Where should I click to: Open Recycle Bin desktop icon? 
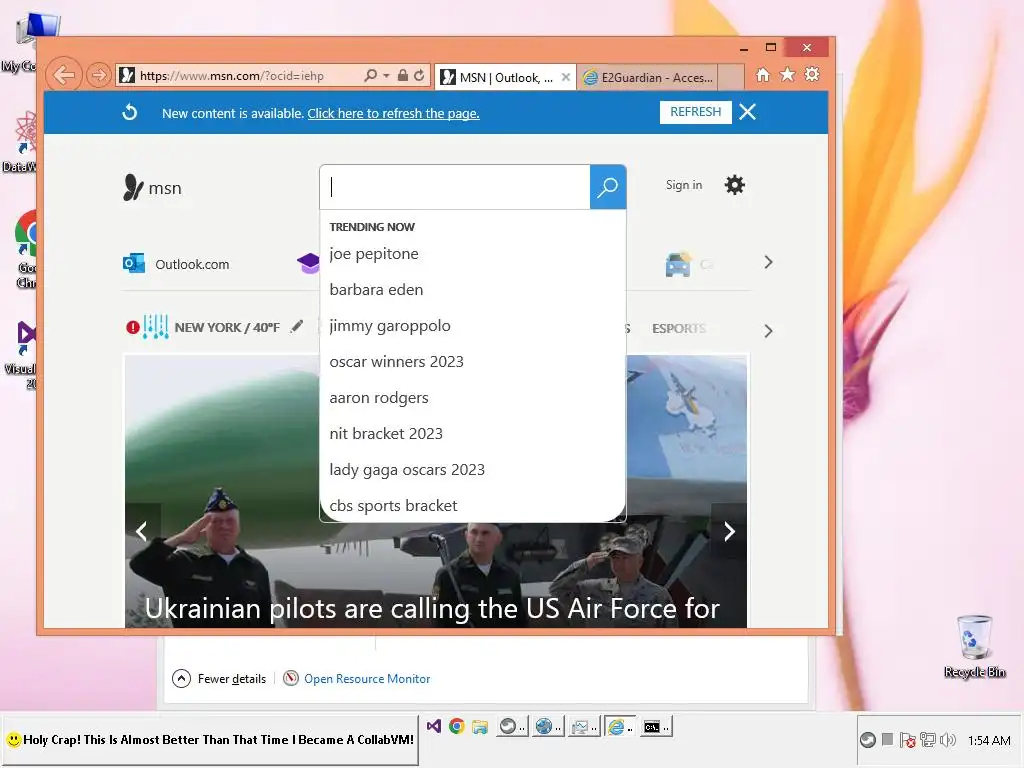pos(974,646)
